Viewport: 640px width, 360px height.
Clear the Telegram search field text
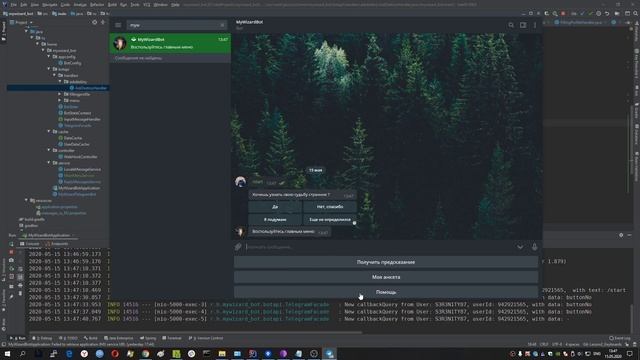222,25
